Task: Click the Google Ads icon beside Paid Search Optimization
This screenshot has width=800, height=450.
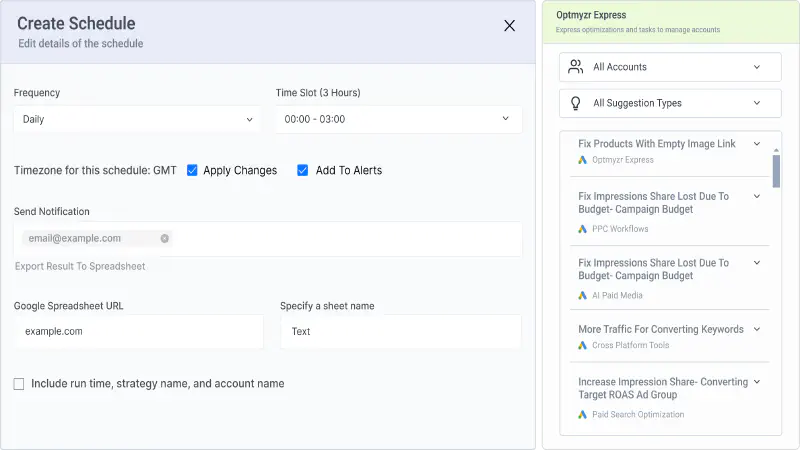Action: [582, 415]
